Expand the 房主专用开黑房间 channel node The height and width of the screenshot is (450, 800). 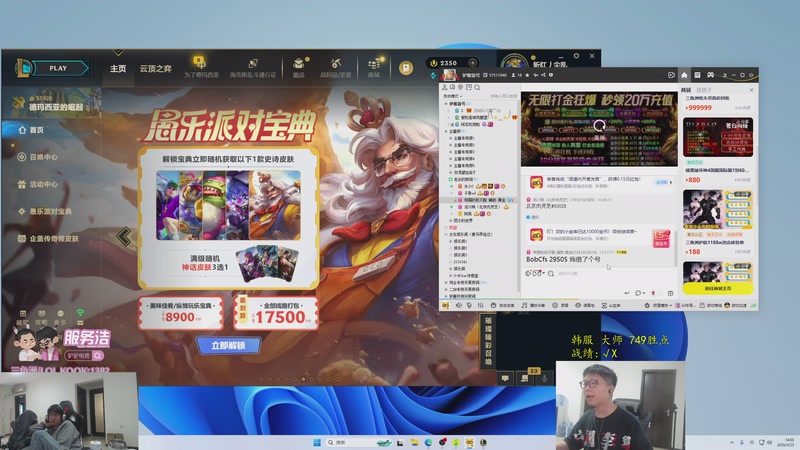click(x=446, y=282)
